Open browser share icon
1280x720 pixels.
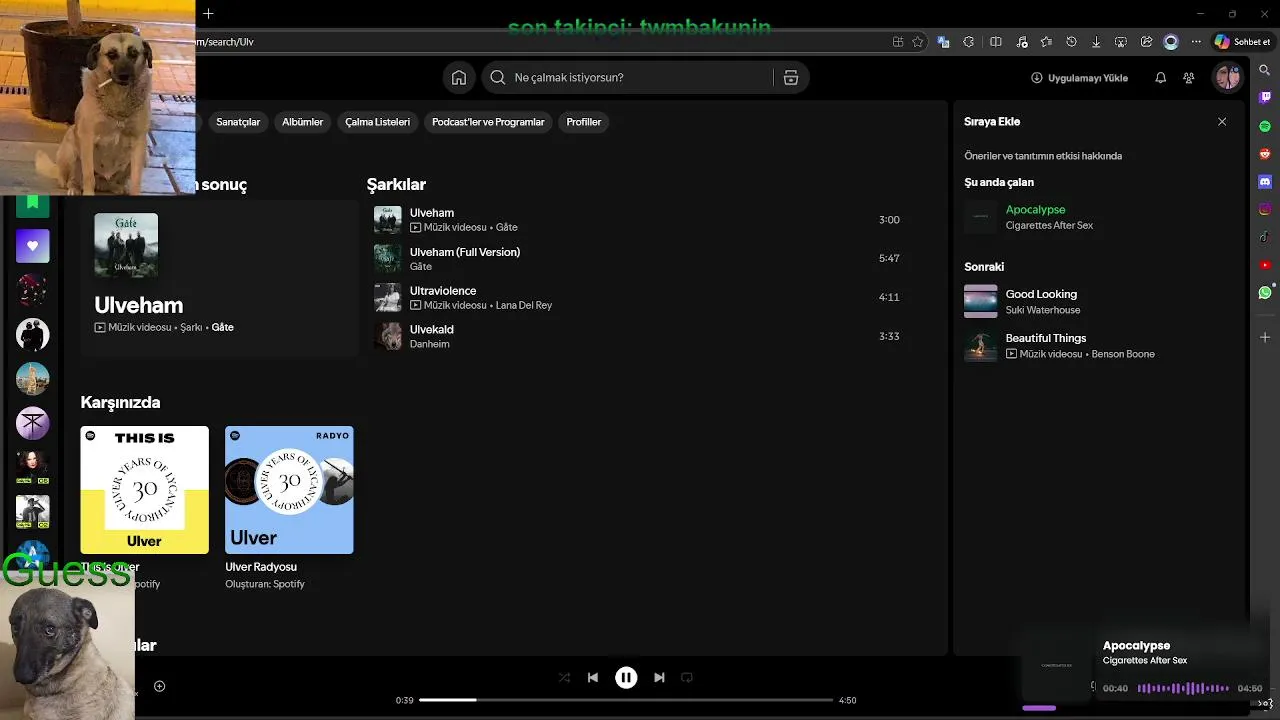tap(1146, 42)
